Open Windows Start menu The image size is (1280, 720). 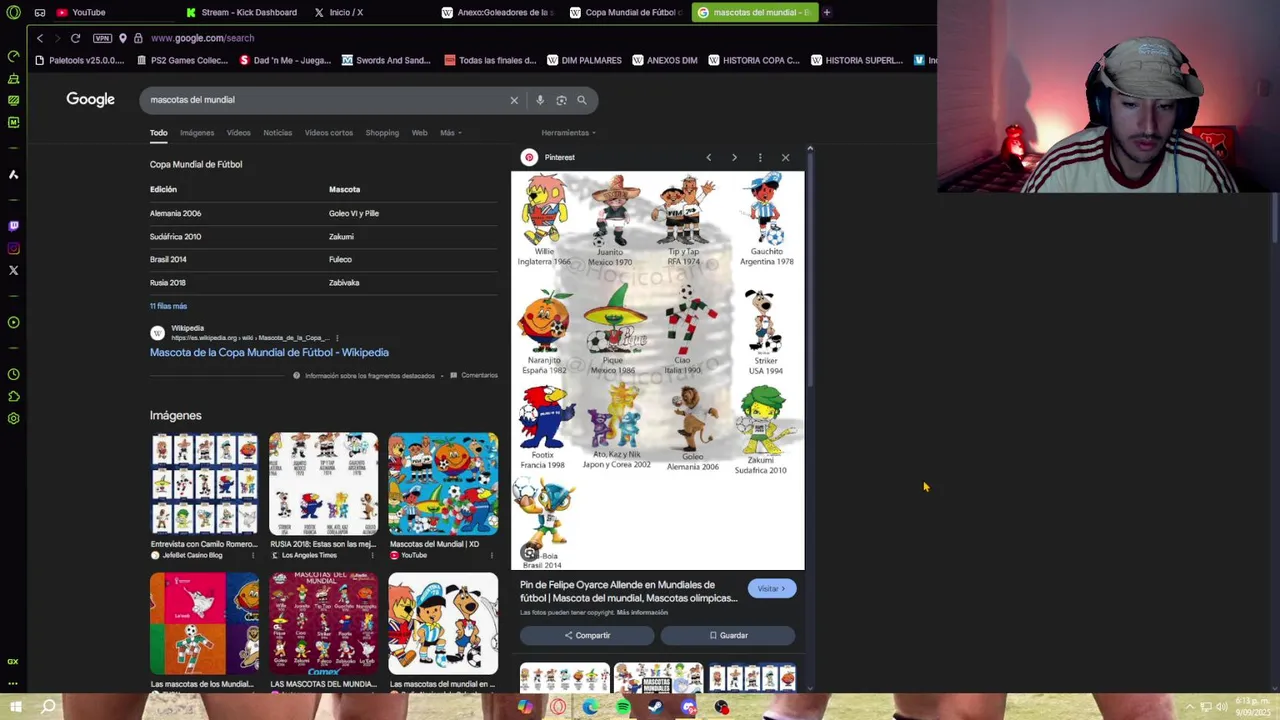point(16,707)
